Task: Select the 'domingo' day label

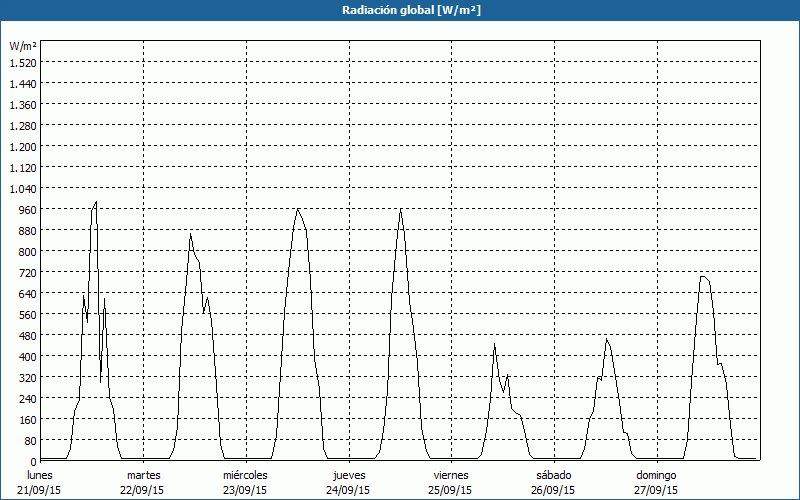Action: coord(656,475)
